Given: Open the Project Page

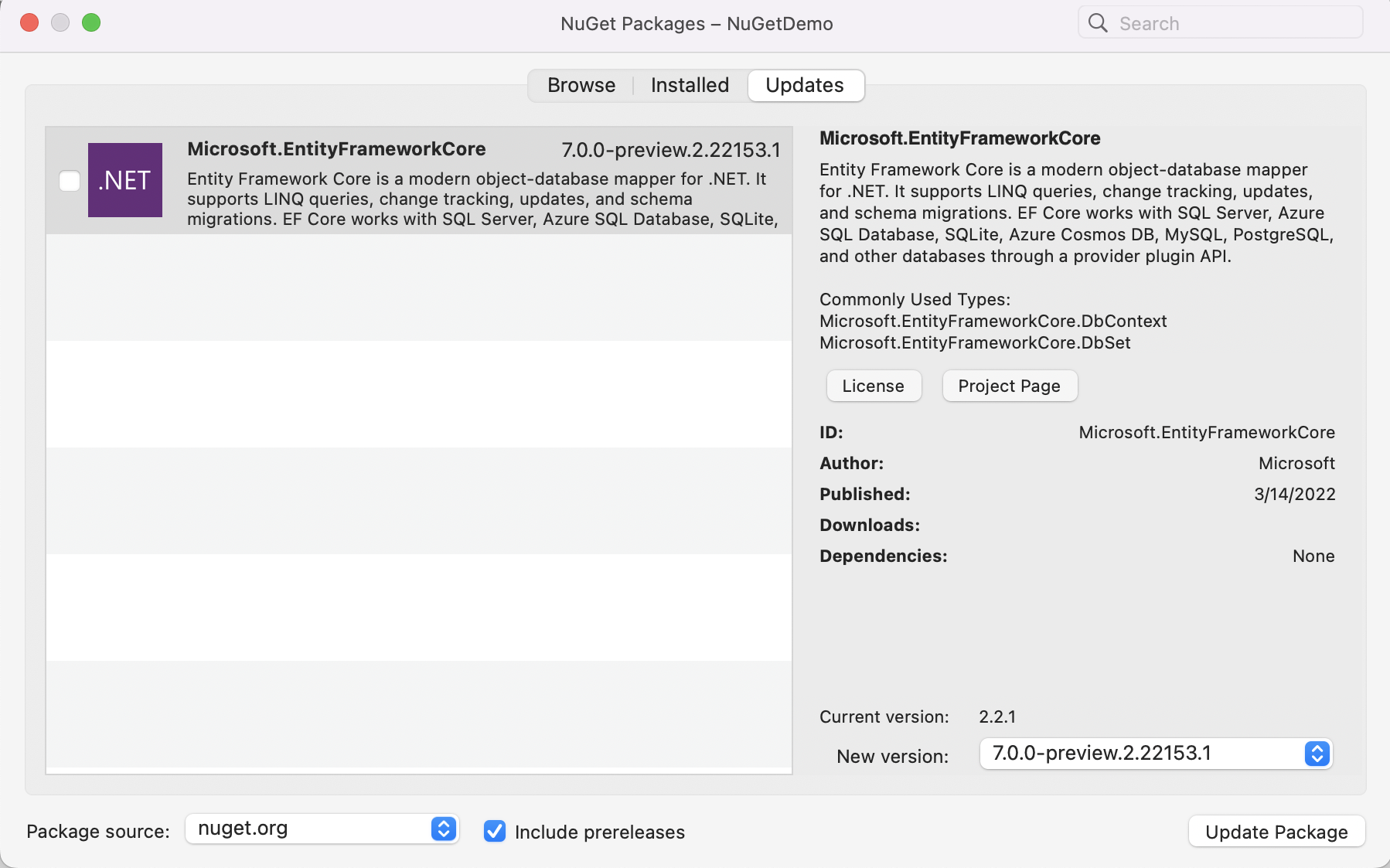Looking at the screenshot, I should coord(1009,386).
